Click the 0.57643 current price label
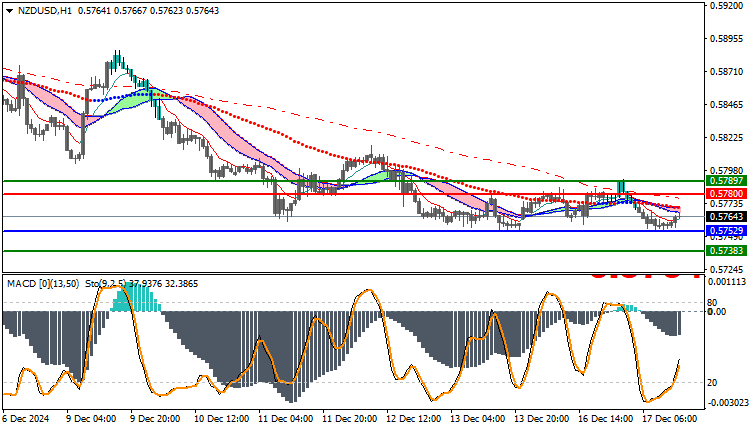The height and width of the screenshot is (430, 750). point(726,217)
